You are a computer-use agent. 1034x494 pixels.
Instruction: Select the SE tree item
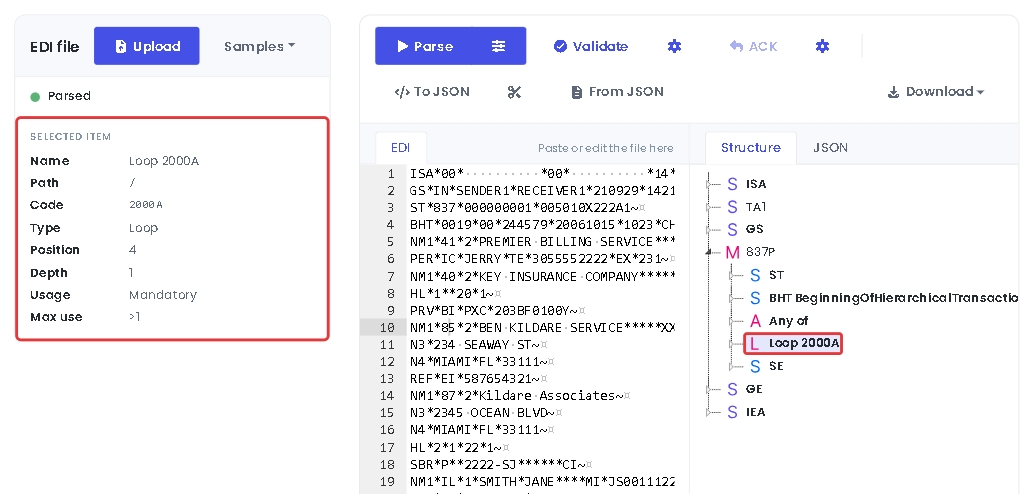click(x=776, y=366)
